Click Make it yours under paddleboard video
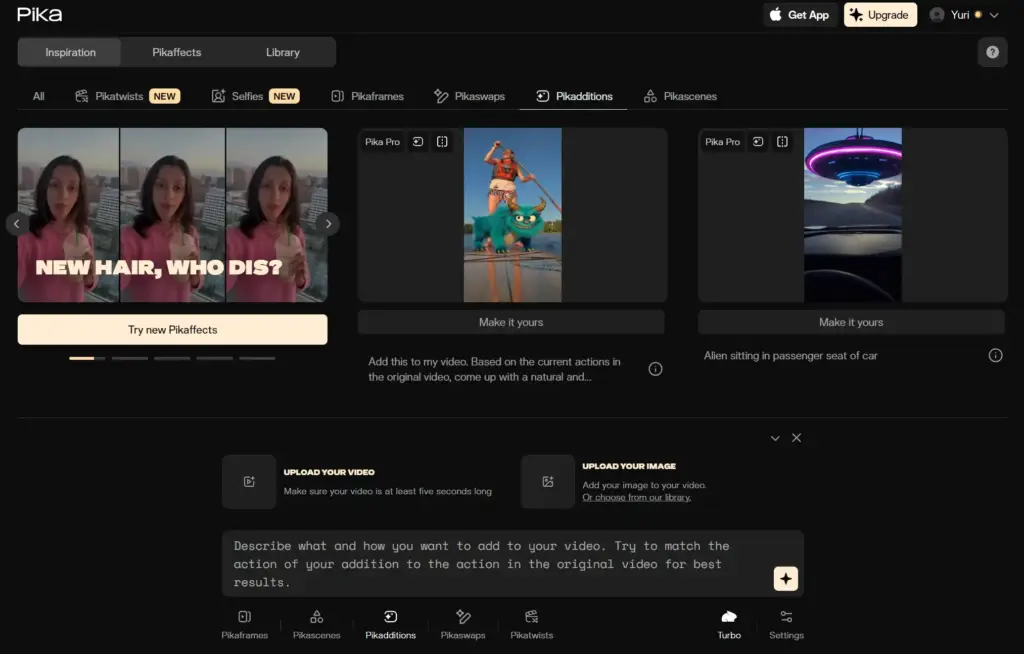The image size is (1024, 654). (511, 322)
